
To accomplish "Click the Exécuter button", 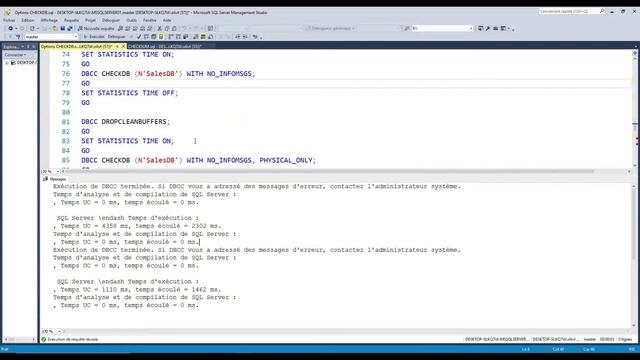I will tap(94, 37).
